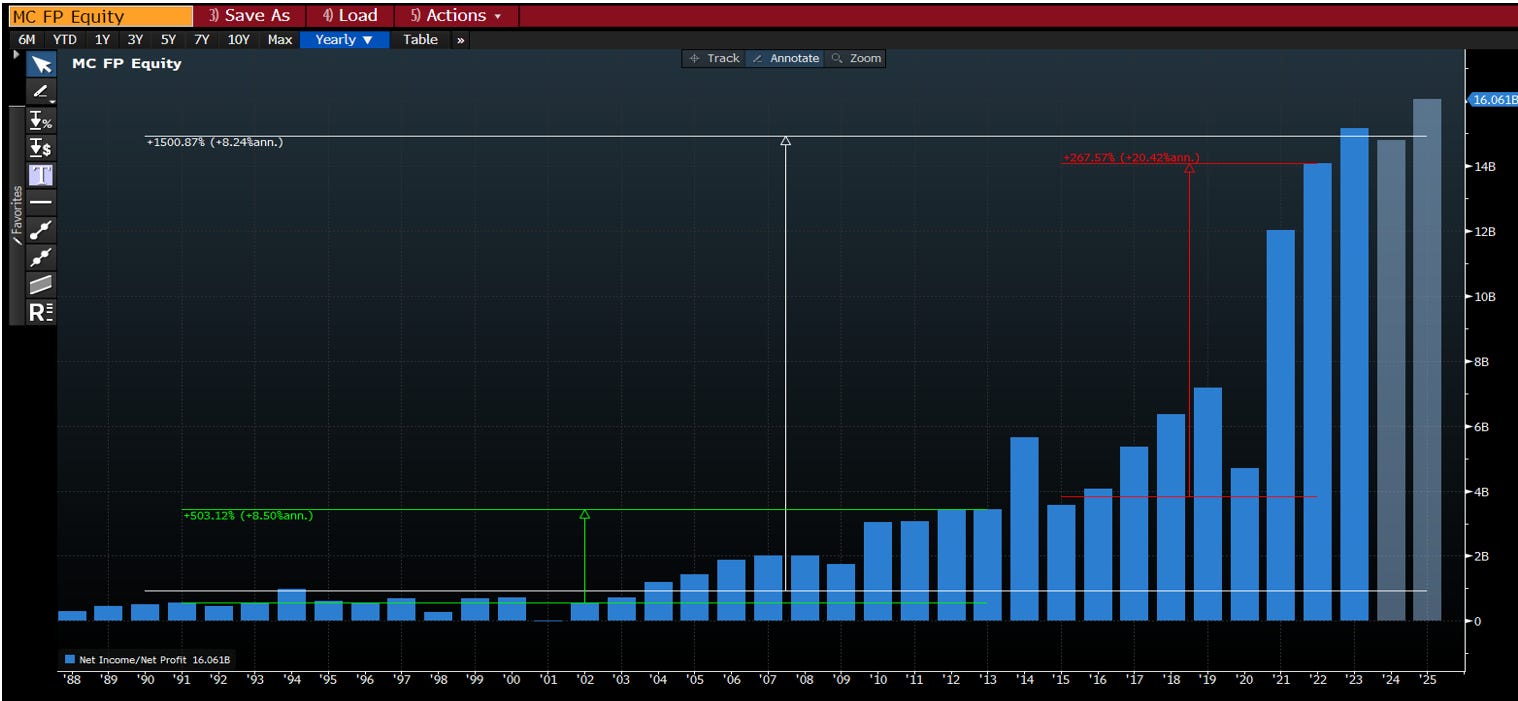Open the Yearly periodicity dropdown
Viewport: 1518px width, 701px height.
[x=344, y=40]
